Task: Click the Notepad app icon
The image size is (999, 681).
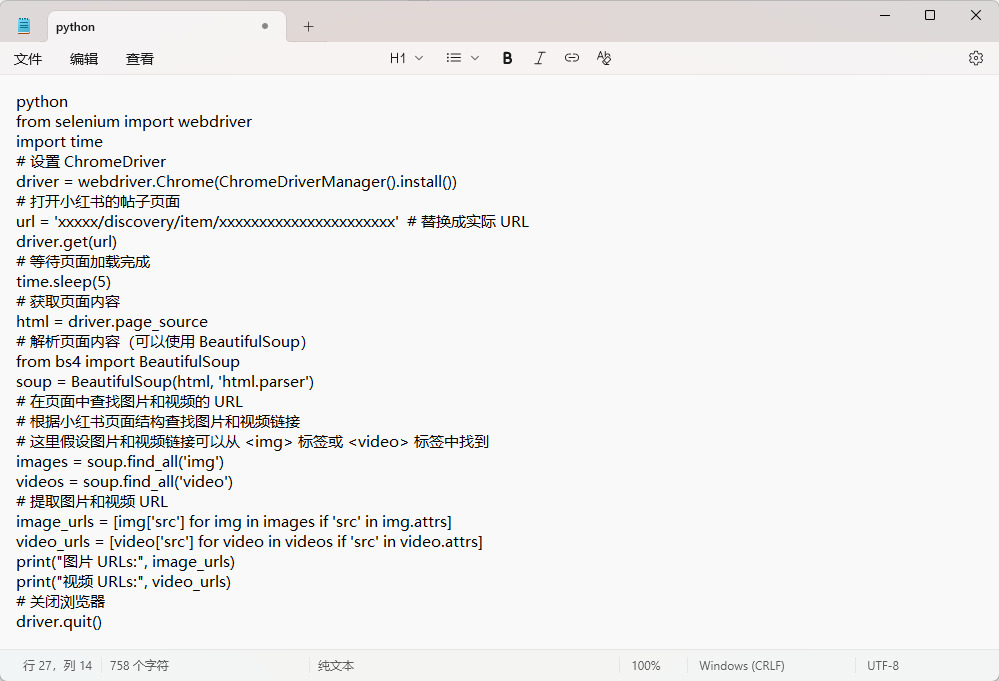Action: pyautogui.click(x=24, y=26)
